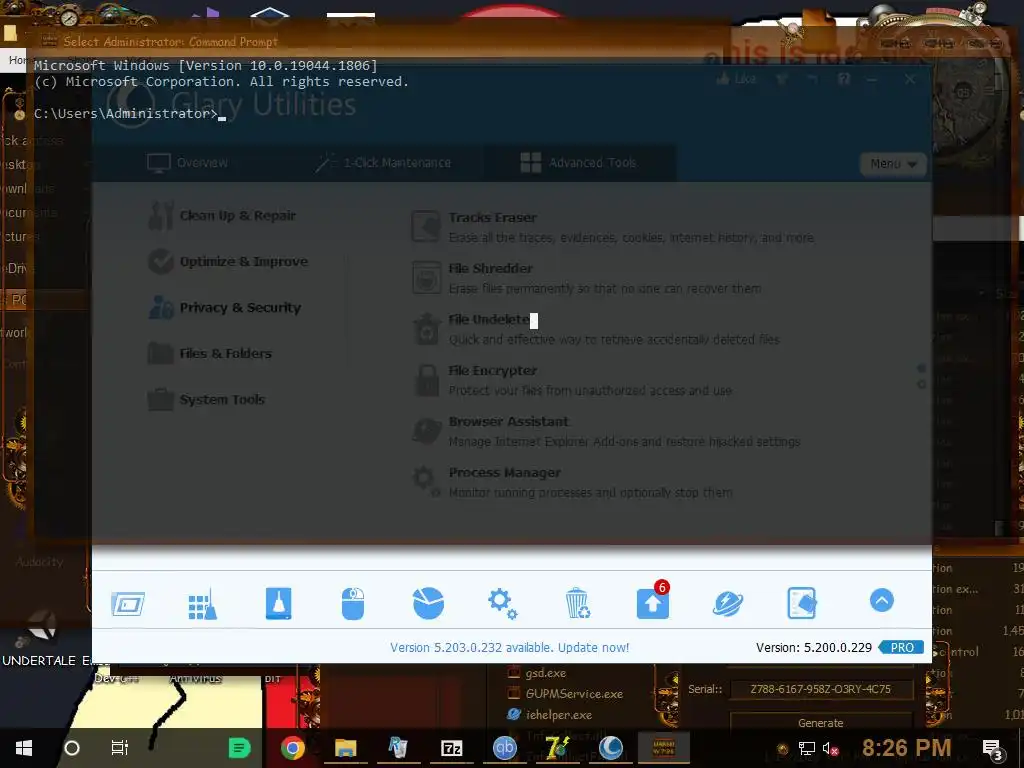Open Task View from the taskbar
Screen dimensions: 1024x768
[120, 748]
